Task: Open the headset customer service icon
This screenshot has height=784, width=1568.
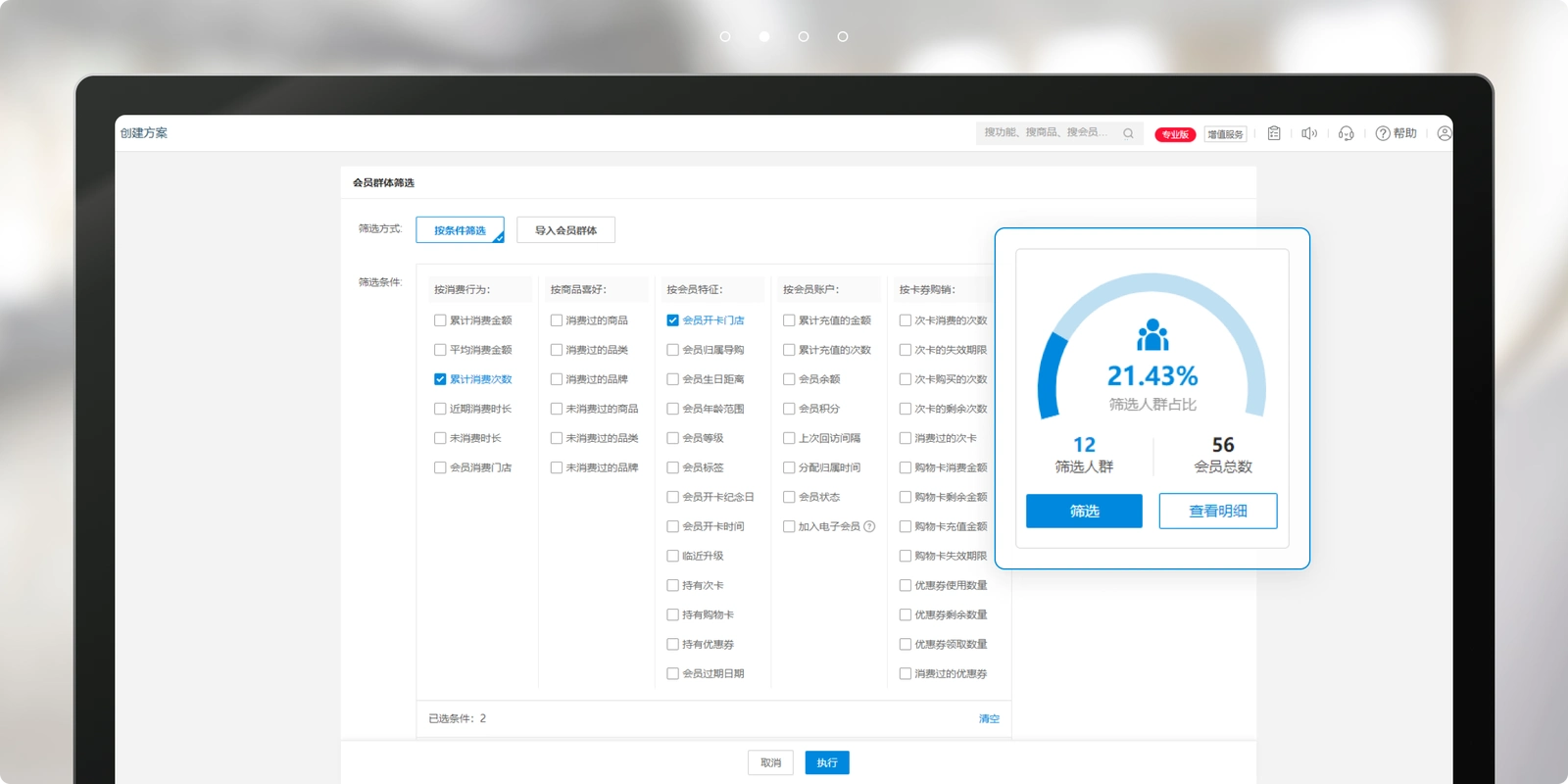Action: [x=1347, y=133]
